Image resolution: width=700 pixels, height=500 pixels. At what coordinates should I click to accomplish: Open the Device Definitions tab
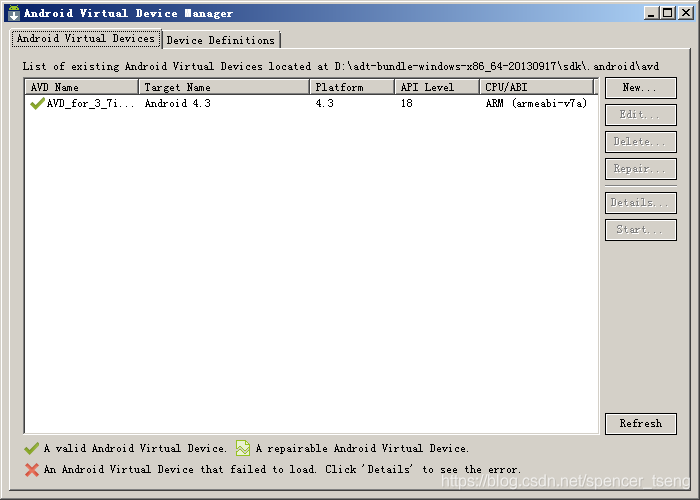click(221, 40)
